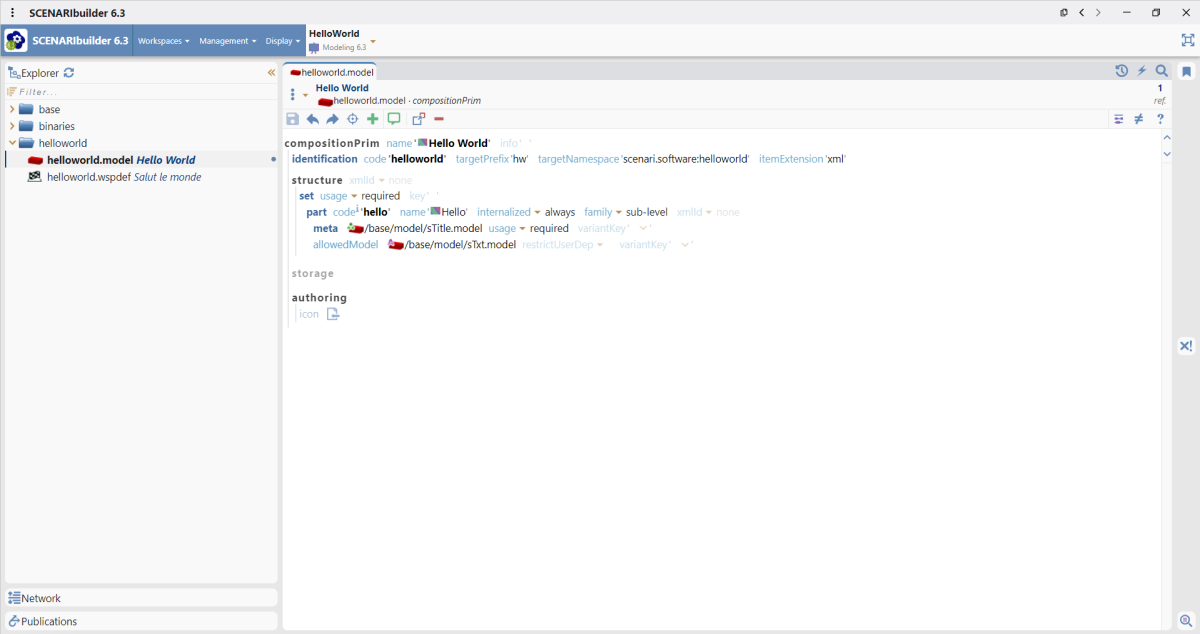This screenshot has width=1200, height=634.
Task: Select the helloworld.model tab
Action: (330, 71)
